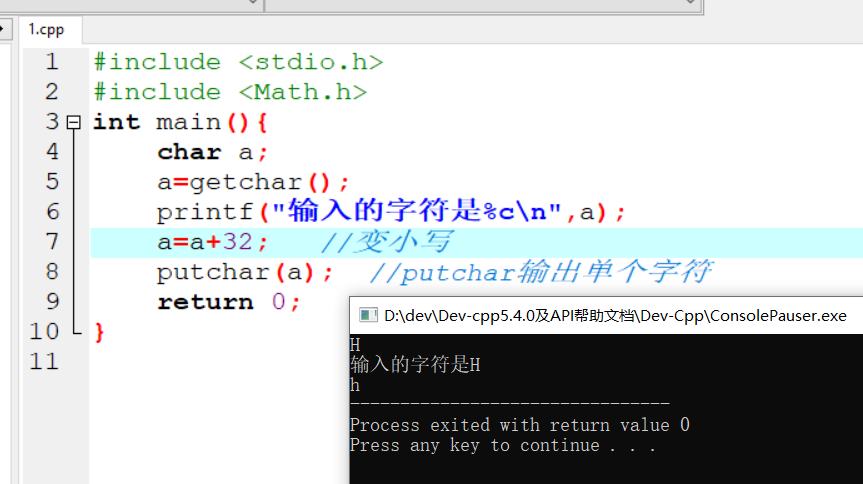Click lowercase 'h' console output line
863x484 pixels.
pos(355,385)
